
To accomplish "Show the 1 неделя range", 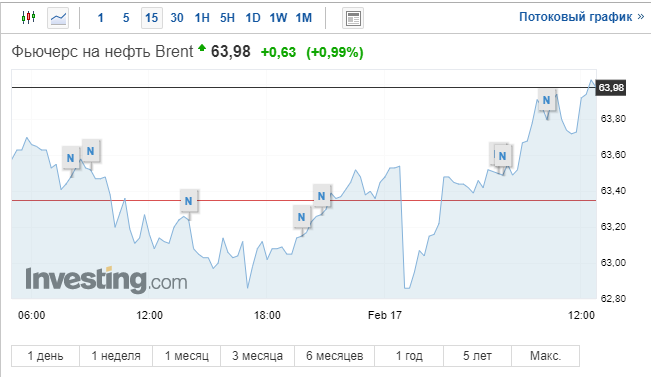I will click(x=116, y=356).
